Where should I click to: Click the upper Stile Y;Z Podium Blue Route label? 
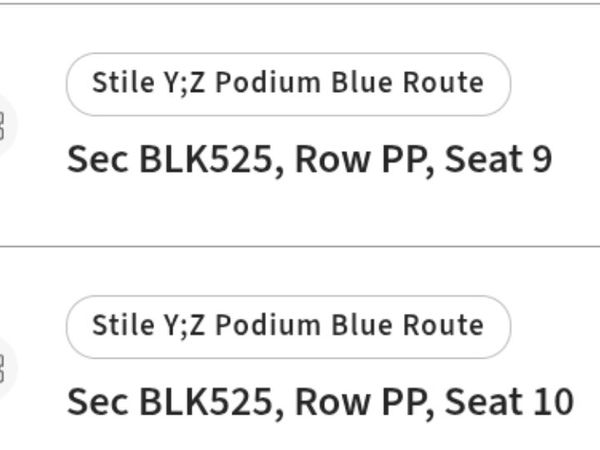pyautogui.click(x=288, y=84)
